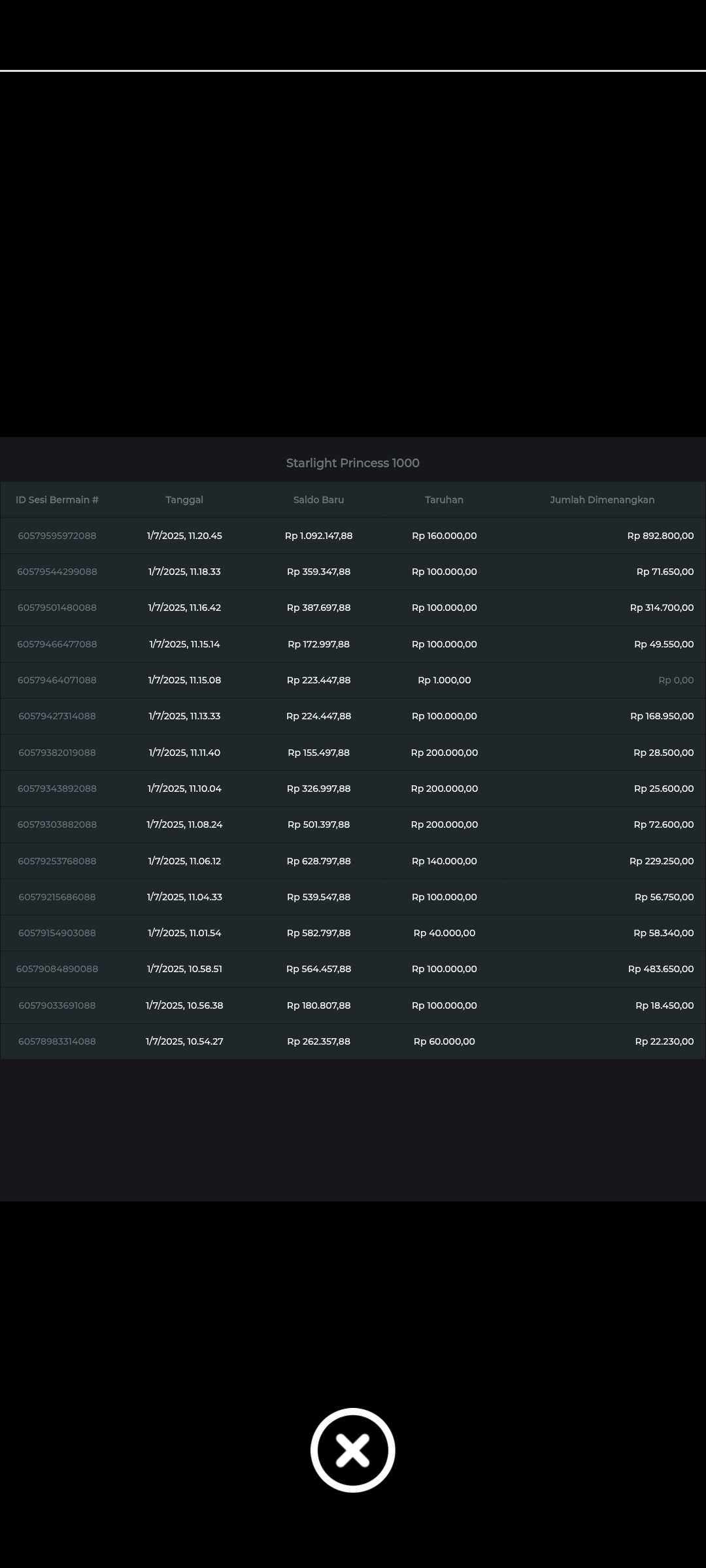This screenshot has width=706, height=1568.
Task: Click bet amount Rp 40.000,00
Action: coord(445,933)
